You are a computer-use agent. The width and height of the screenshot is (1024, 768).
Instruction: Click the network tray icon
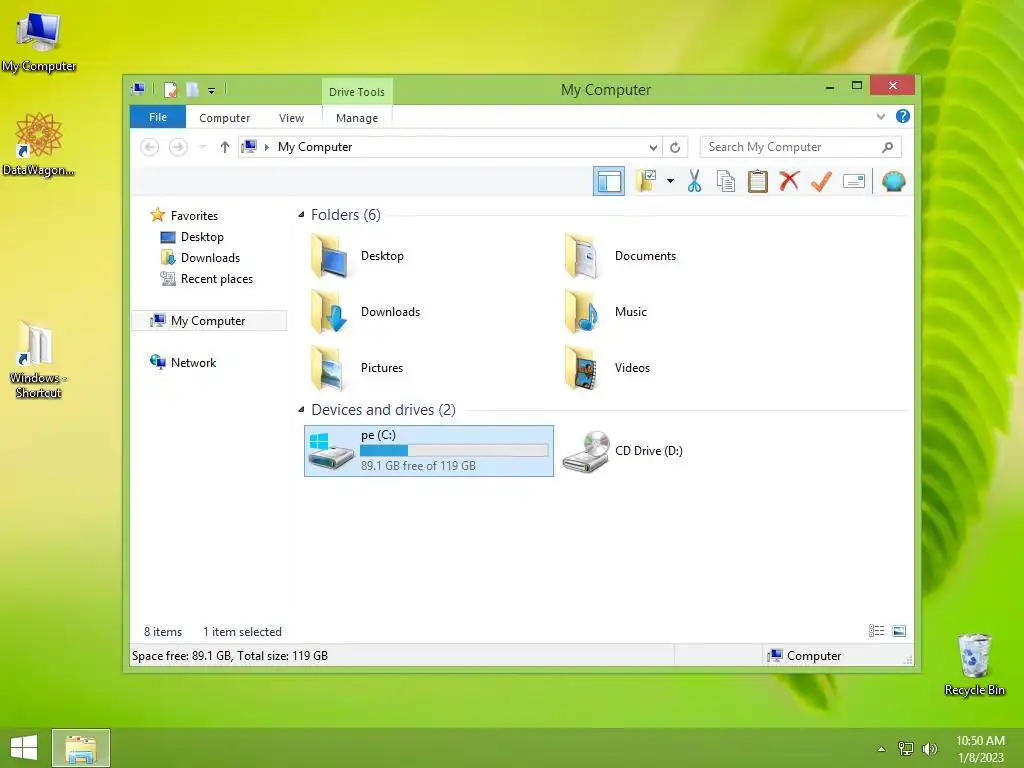point(906,748)
